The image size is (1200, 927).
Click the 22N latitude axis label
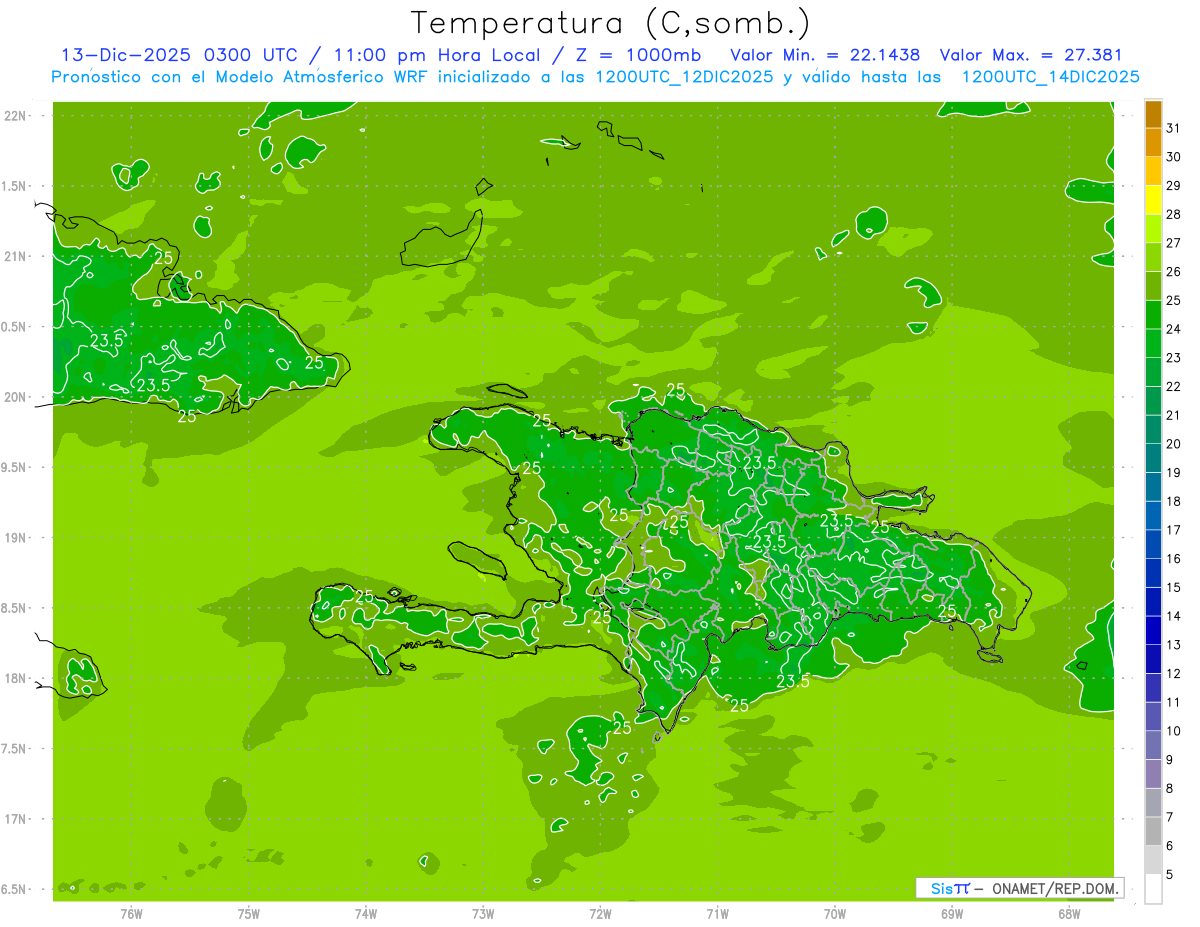coord(16,116)
